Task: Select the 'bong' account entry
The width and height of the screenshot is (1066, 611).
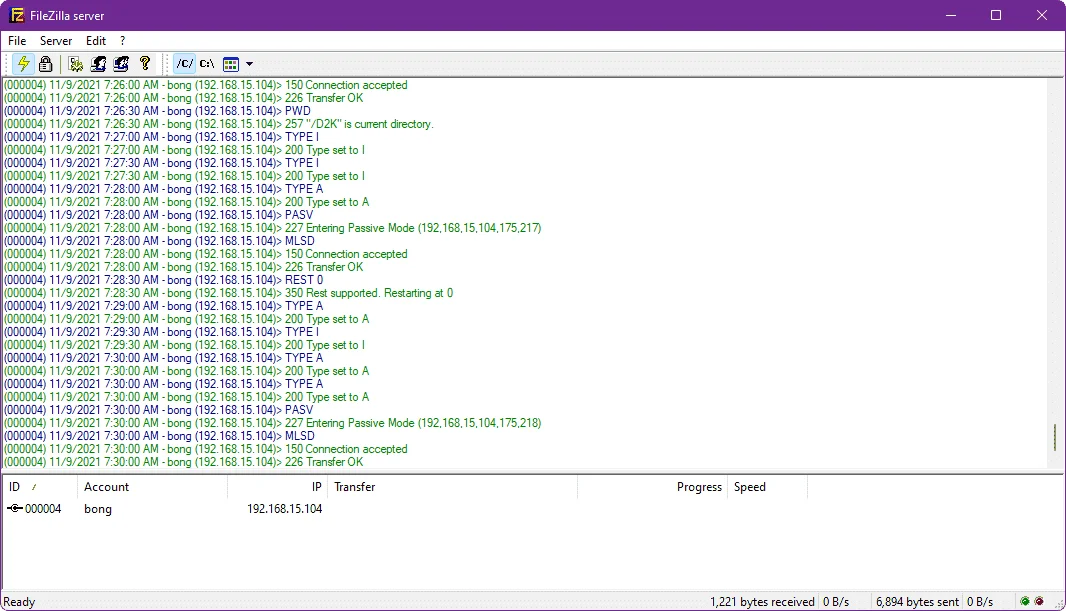Action: (x=98, y=509)
